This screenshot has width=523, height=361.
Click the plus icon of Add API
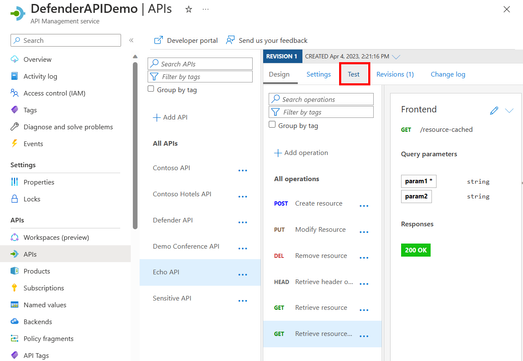point(156,117)
